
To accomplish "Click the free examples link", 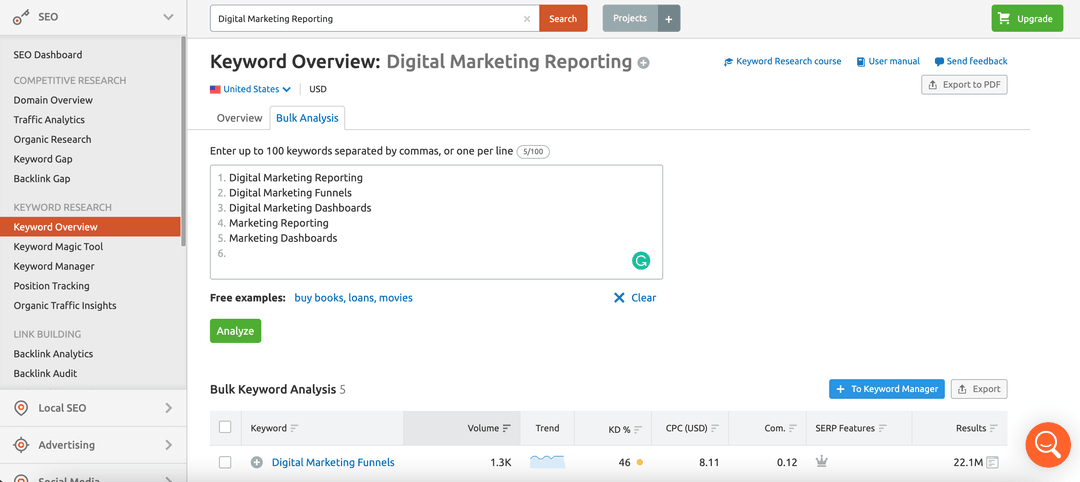I will (x=353, y=298).
